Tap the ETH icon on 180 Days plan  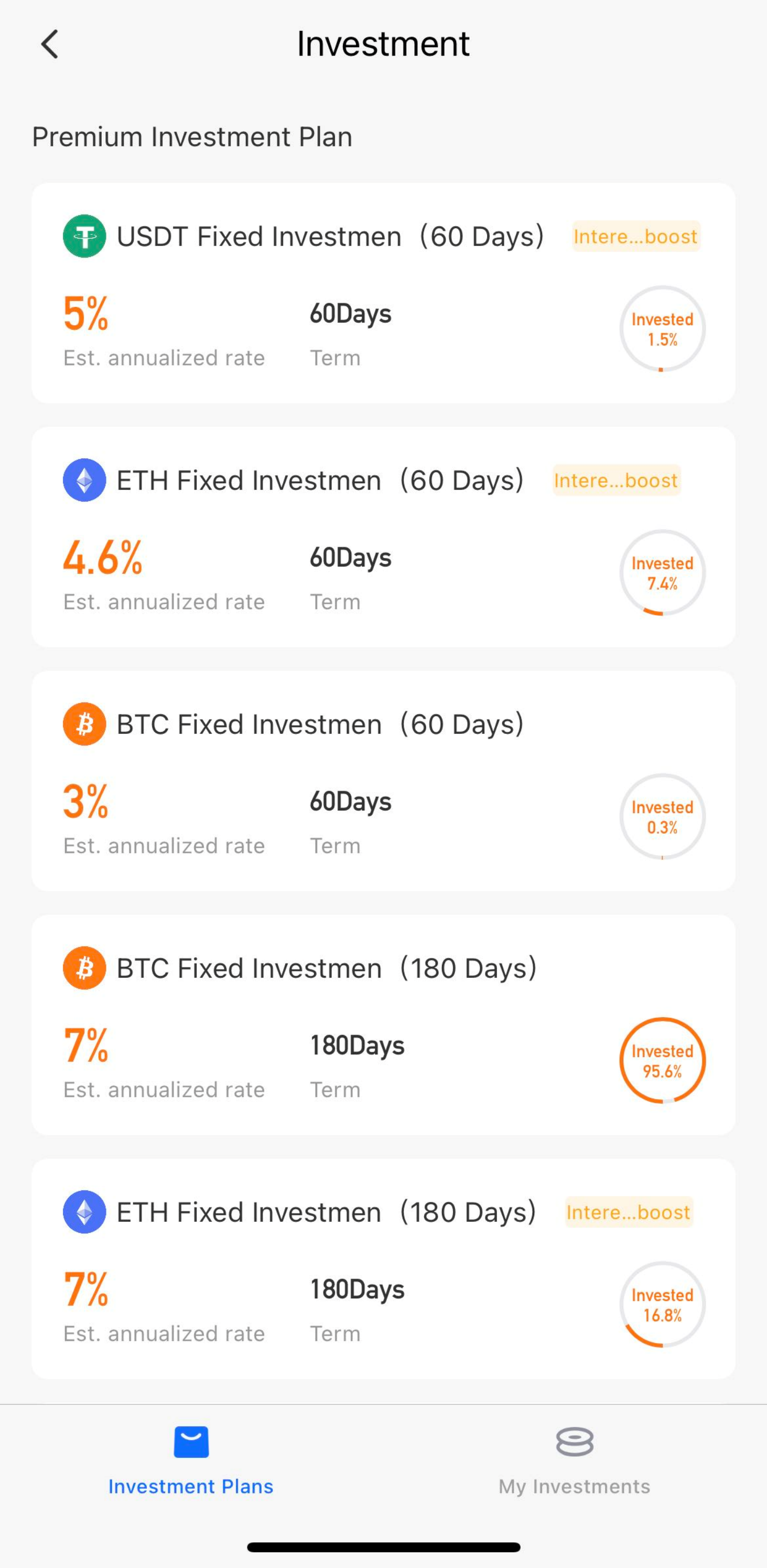click(84, 1212)
